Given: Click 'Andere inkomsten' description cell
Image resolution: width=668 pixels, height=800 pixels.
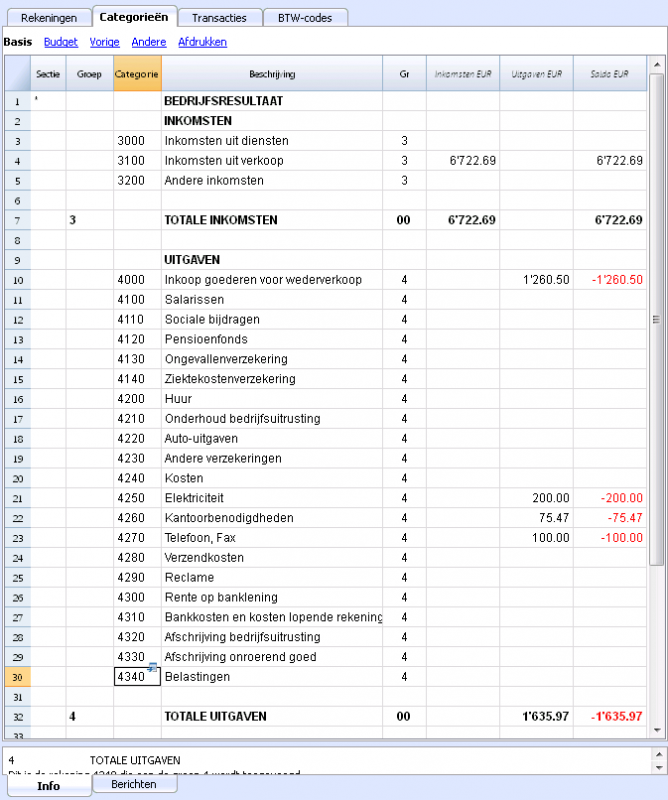Looking at the screenshot, I should click(x=272, y=181).
